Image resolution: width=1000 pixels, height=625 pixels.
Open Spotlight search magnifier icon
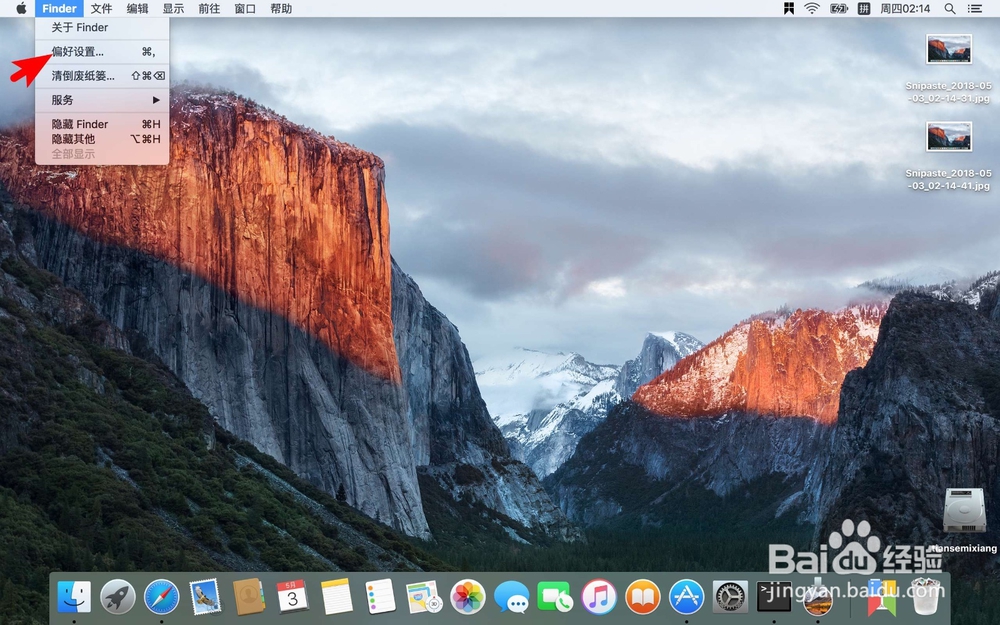pyautogui.click(x=950, y=8)
